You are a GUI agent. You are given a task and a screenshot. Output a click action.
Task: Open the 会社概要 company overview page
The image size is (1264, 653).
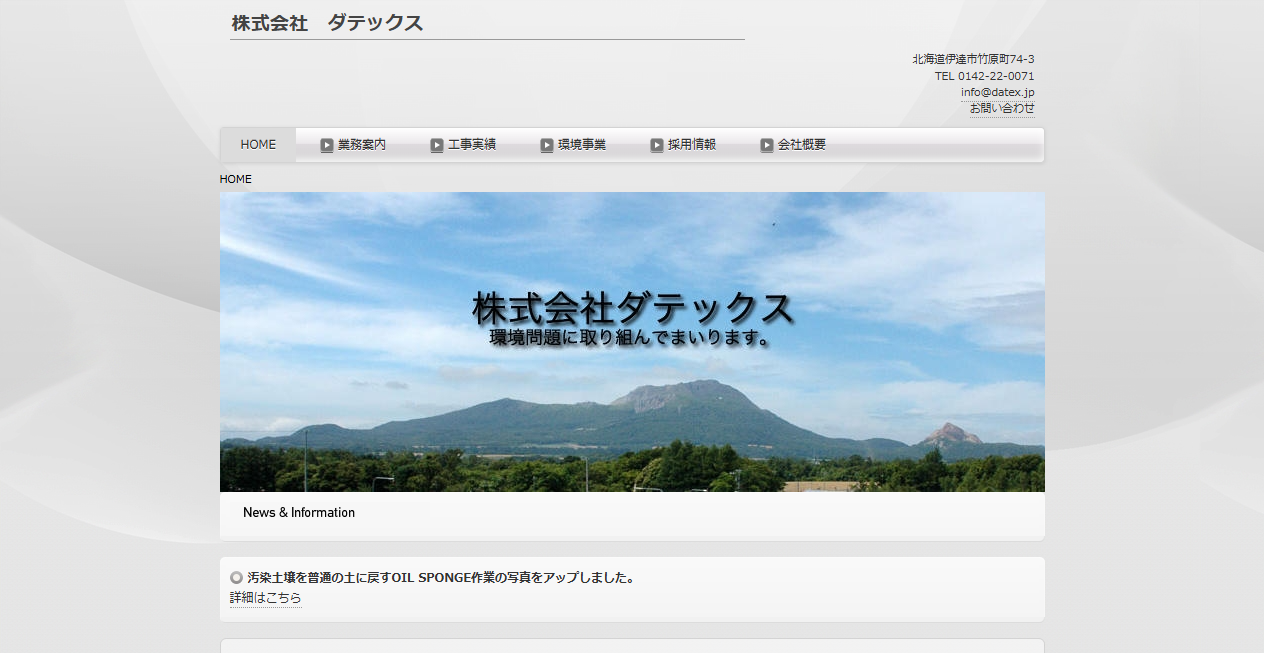tap(800, 145)
